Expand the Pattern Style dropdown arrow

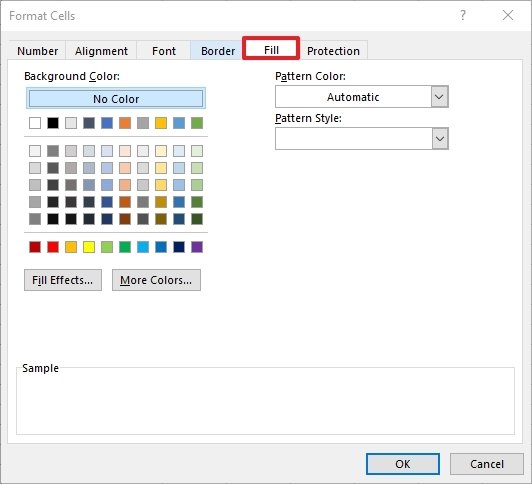(440, 138)
